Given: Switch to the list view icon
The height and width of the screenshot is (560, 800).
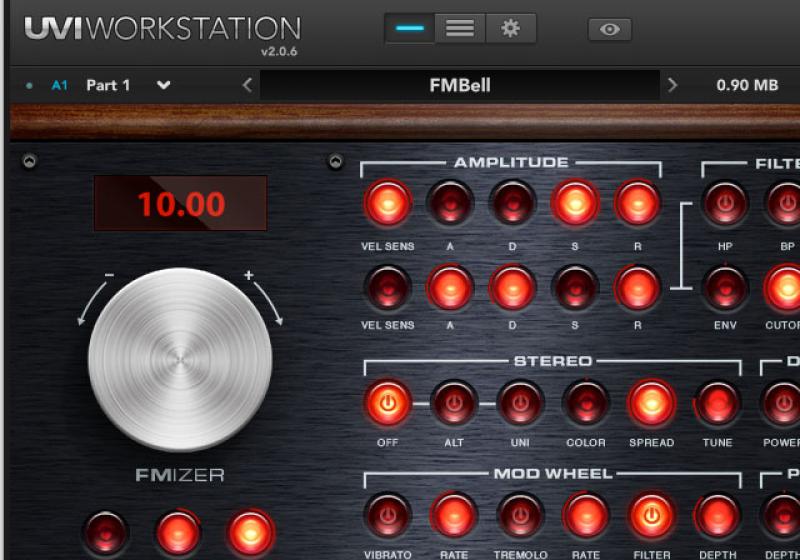Looking at the screenshot, I should 460,29.
